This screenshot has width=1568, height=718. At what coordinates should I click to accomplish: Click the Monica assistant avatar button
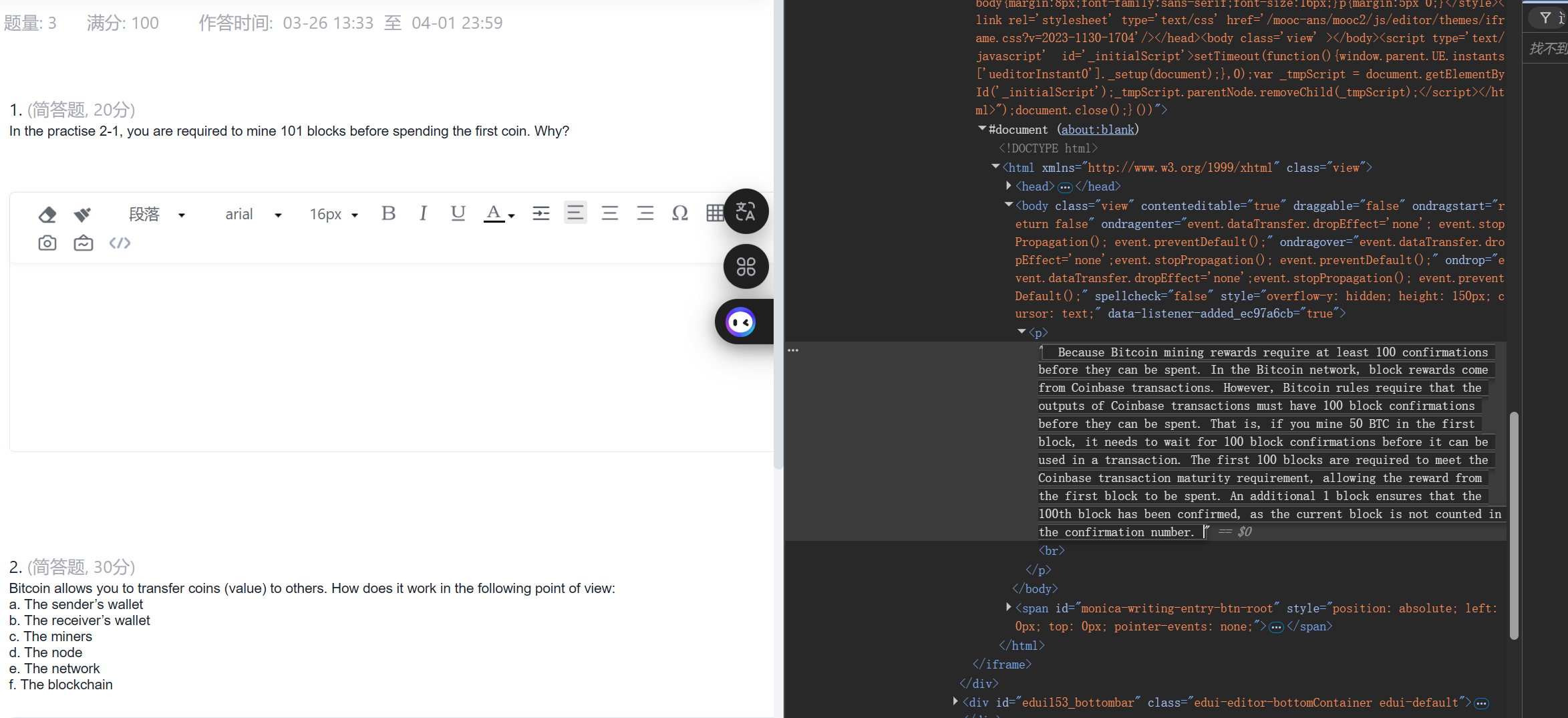click(x=740, y=322)
